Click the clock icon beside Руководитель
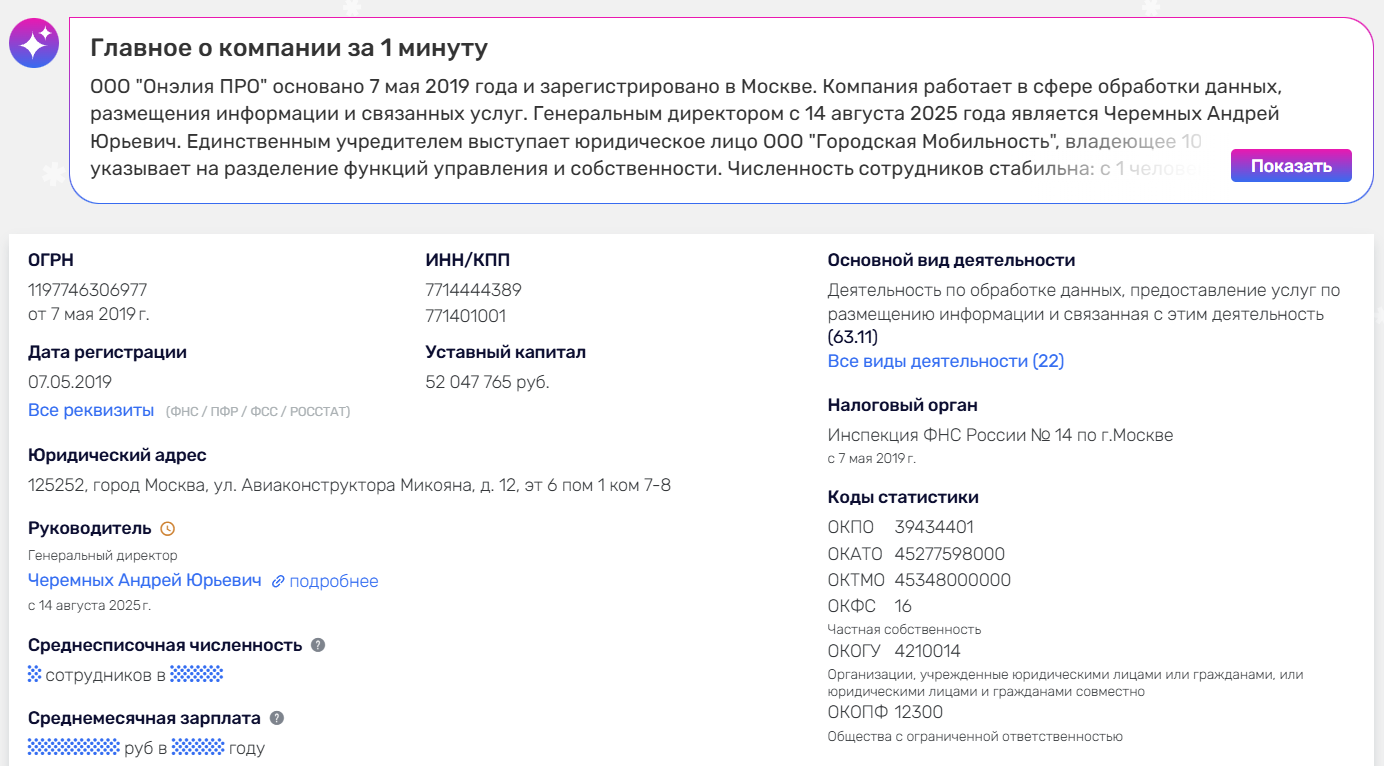This screenshot has height=766, width=1384. [167, 528]
